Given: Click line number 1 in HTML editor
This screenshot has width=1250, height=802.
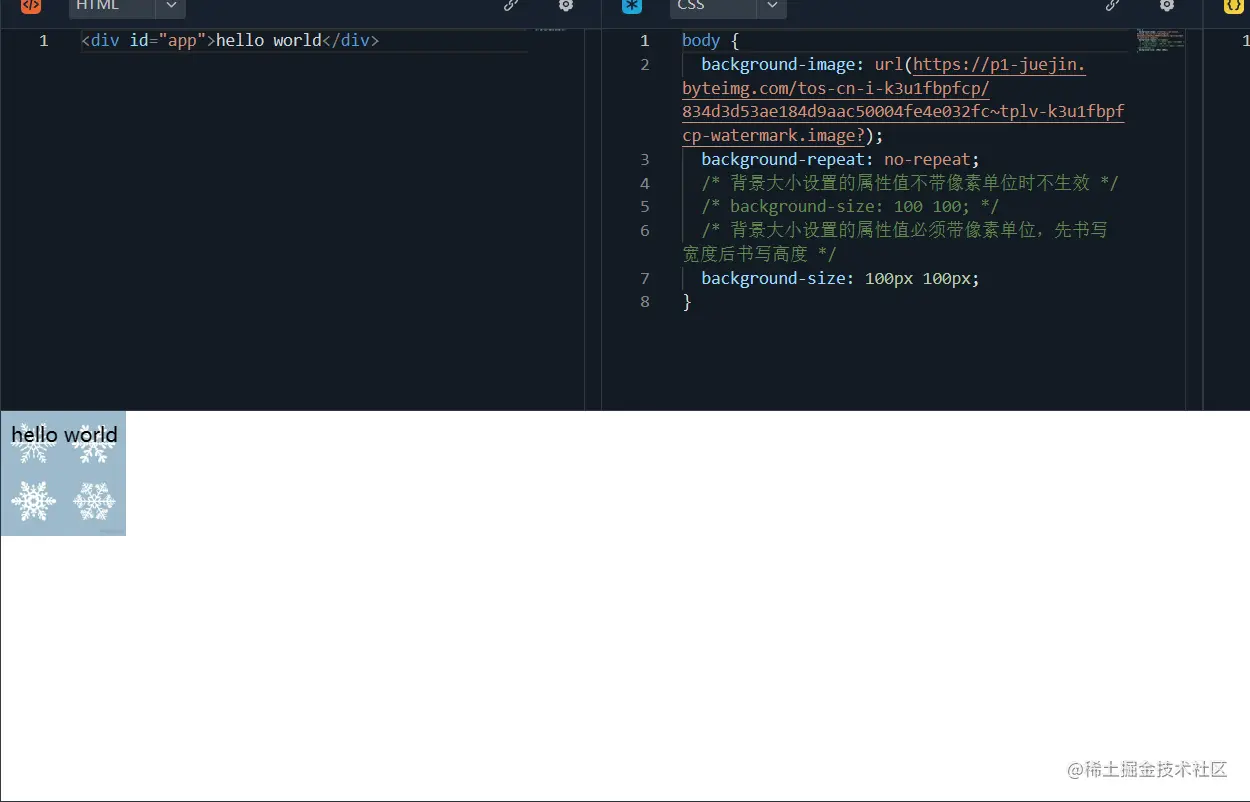Looking at the screenshot, I should (44, 41).
